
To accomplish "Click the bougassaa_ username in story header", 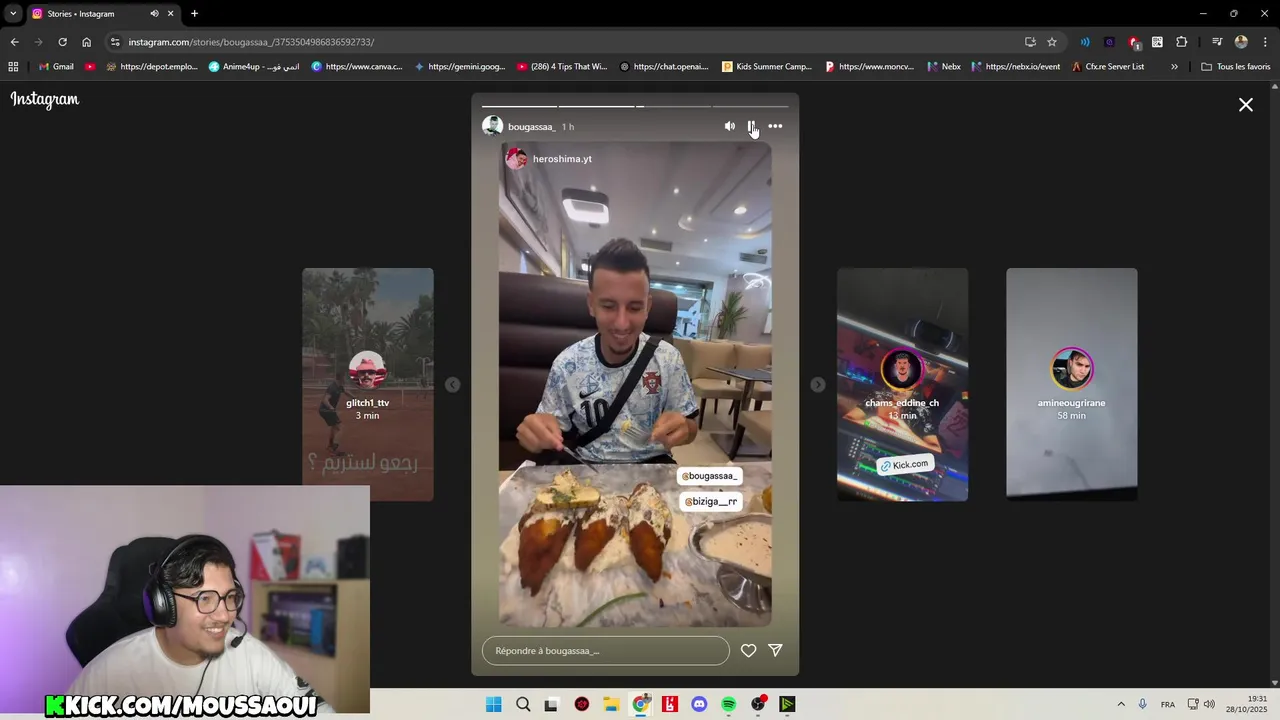I will [x=531, y=127].
